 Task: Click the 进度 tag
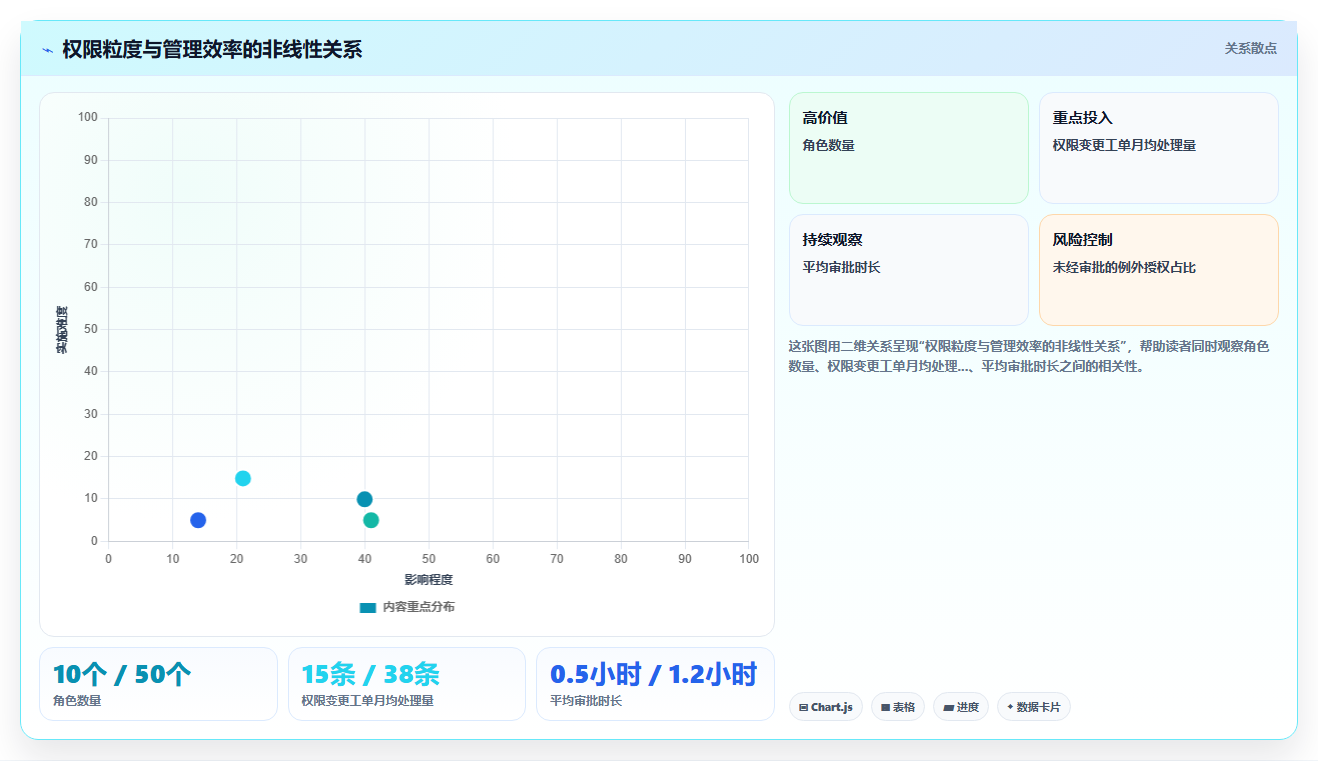pyautogui.click(x=961, y=707)
